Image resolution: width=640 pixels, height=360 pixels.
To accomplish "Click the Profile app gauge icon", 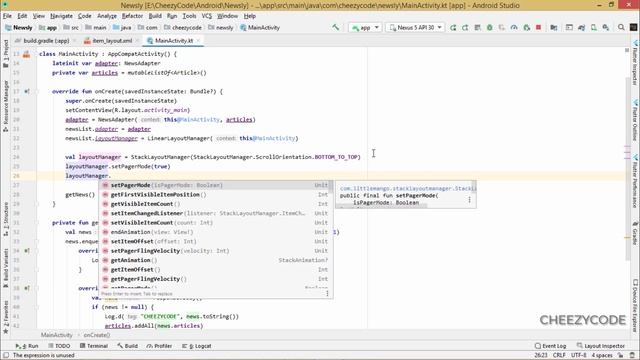I will [x=514, y=27].
